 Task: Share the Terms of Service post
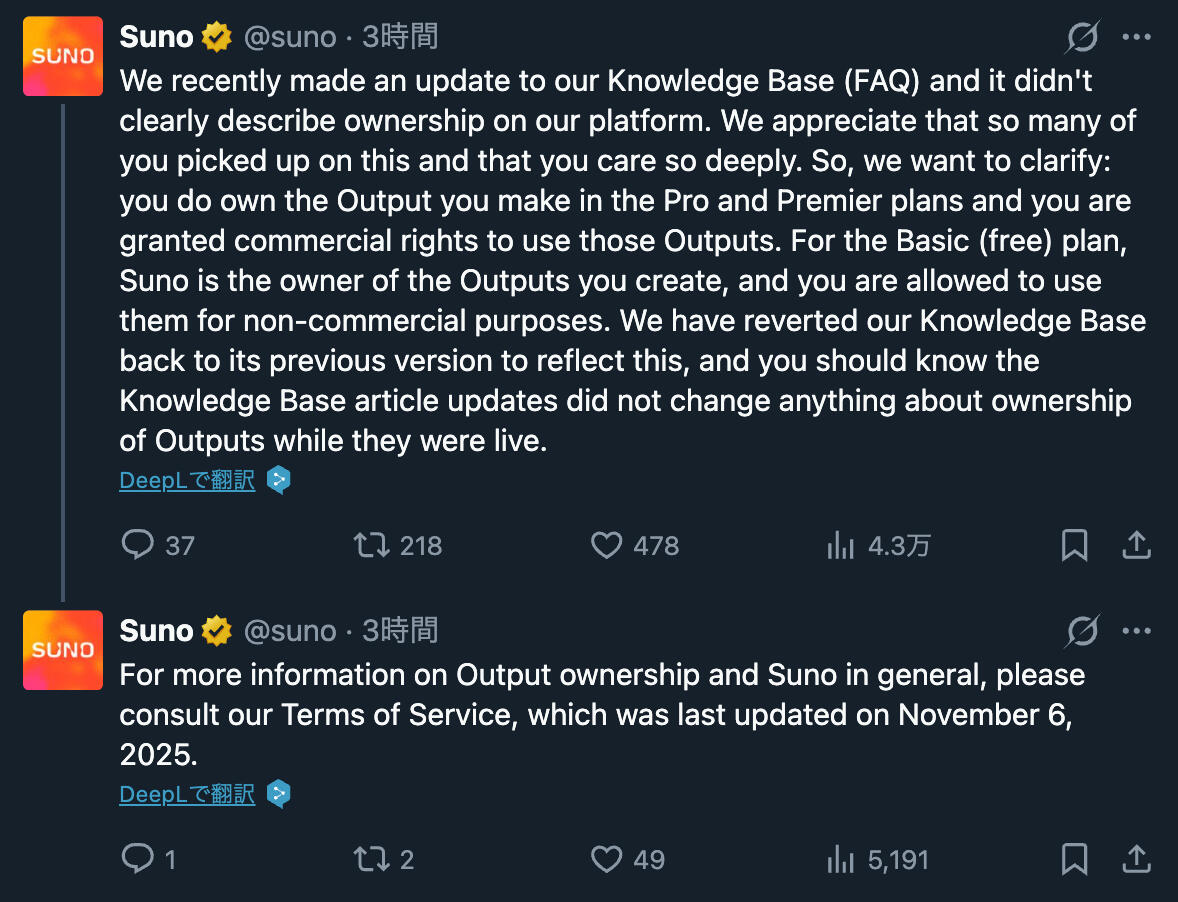[1136, 859]
